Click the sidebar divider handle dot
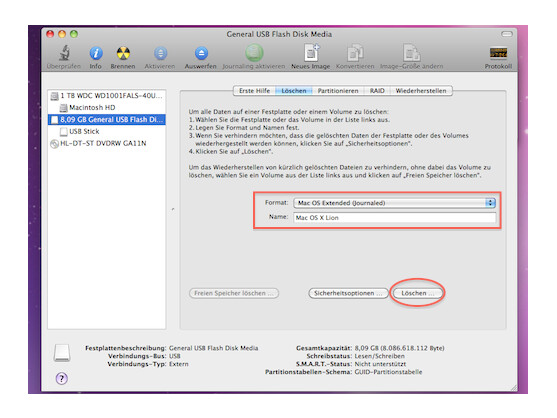The width and height of the screenshot is (557, 418). click(x=173, y=209)
